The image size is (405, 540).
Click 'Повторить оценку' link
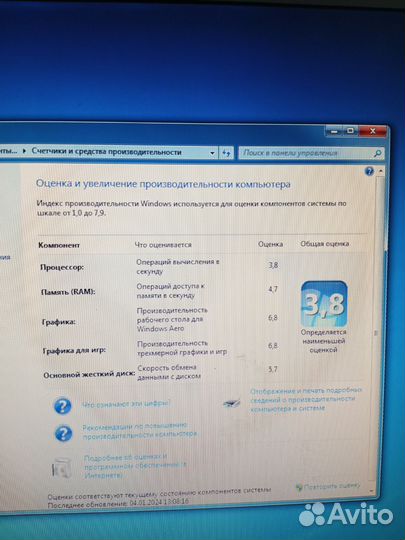(x=332, y=486)
